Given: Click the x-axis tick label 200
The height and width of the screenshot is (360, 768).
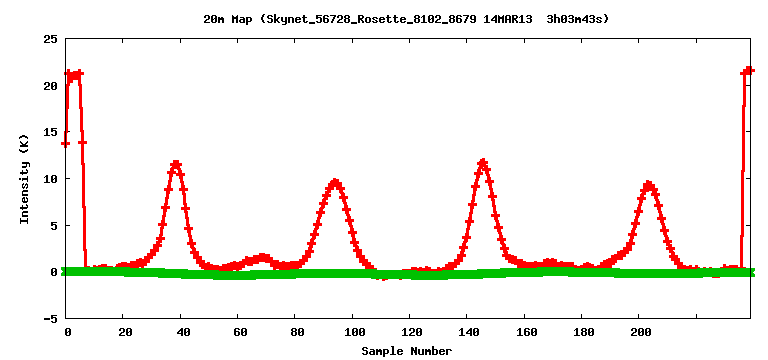Looking at the screenshot, I should point(641,333).
